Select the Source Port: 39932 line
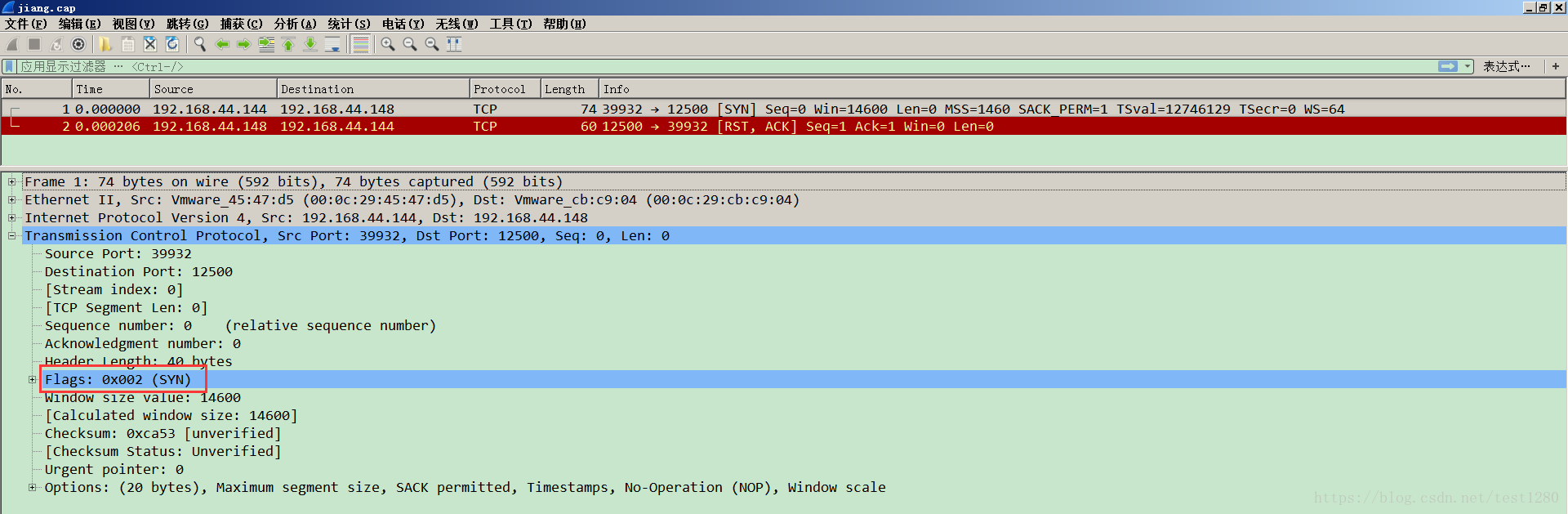This screenshot has height=514, width=1568. [x=118, y=253]
